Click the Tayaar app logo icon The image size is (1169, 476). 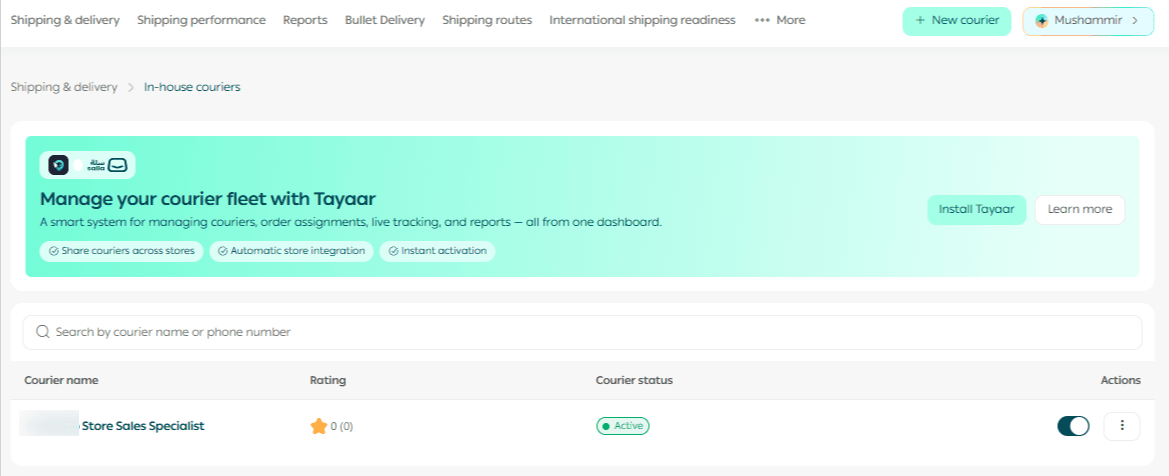point(59,166)
